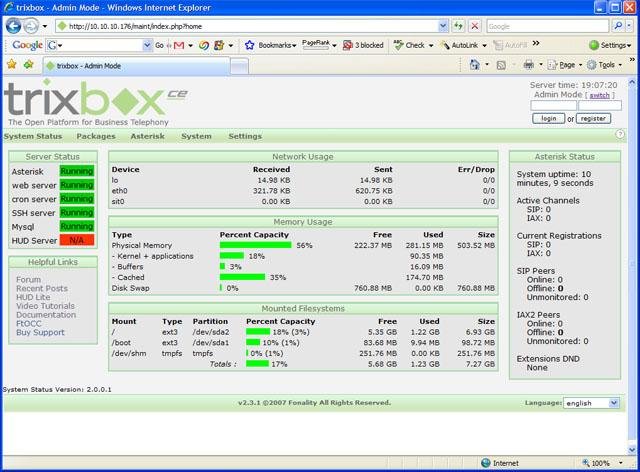Open the HUD Lite link
This screenshot has height=472, width=640.
(33, 297)
